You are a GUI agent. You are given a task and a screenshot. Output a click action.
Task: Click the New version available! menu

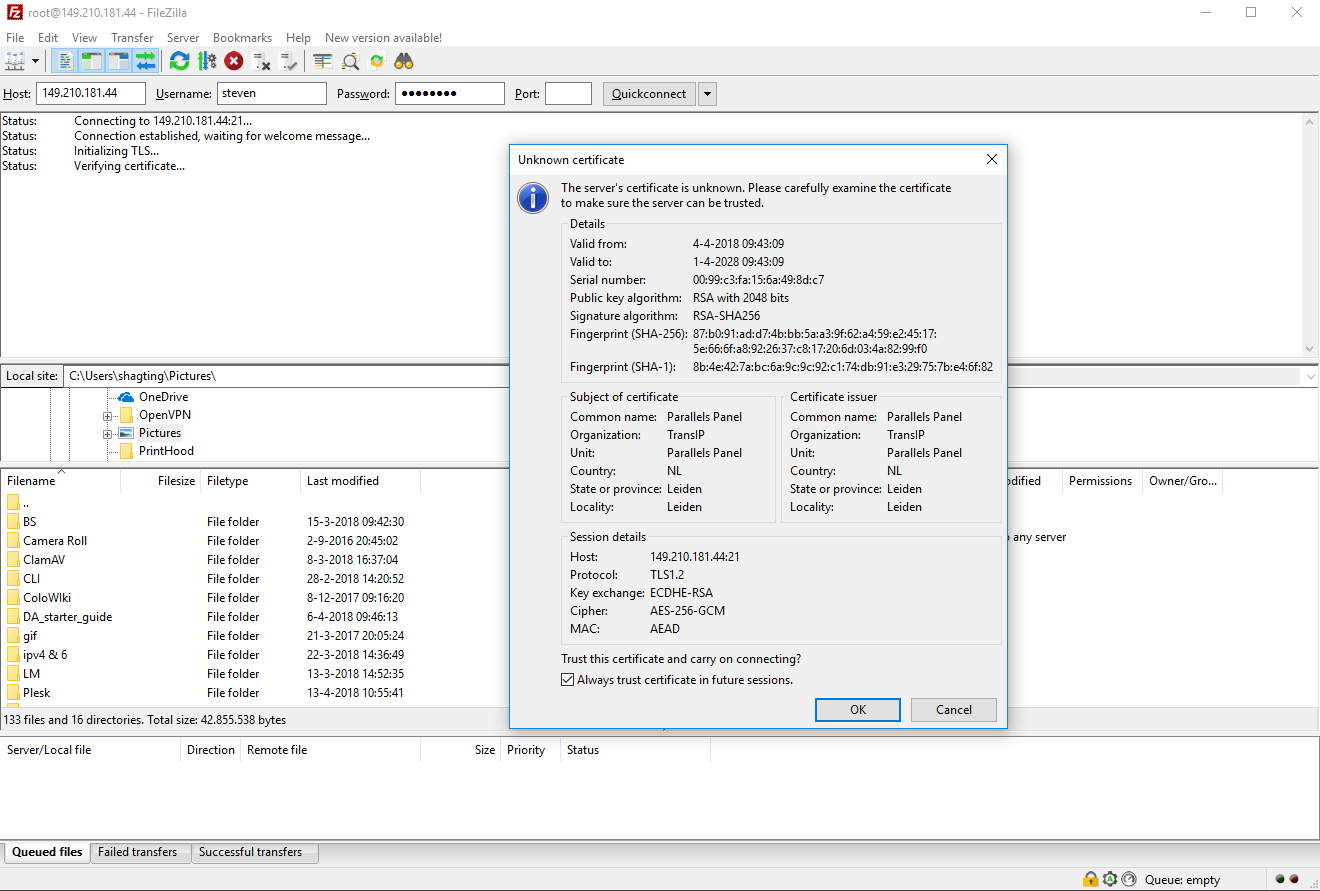click(x=383, y=37)
